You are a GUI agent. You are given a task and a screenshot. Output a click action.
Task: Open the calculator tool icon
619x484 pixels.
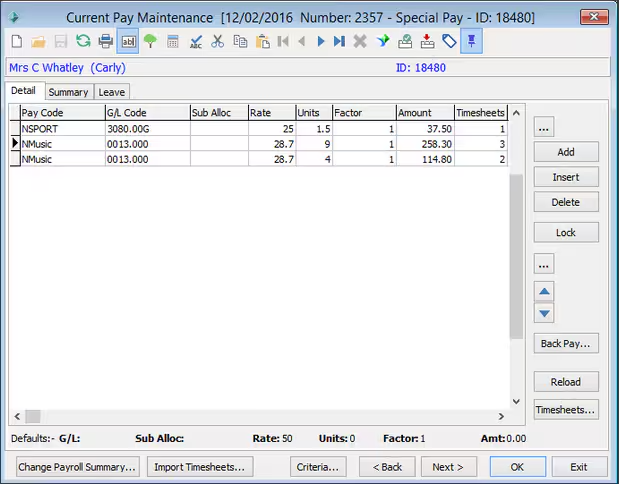tap(173, 41)
